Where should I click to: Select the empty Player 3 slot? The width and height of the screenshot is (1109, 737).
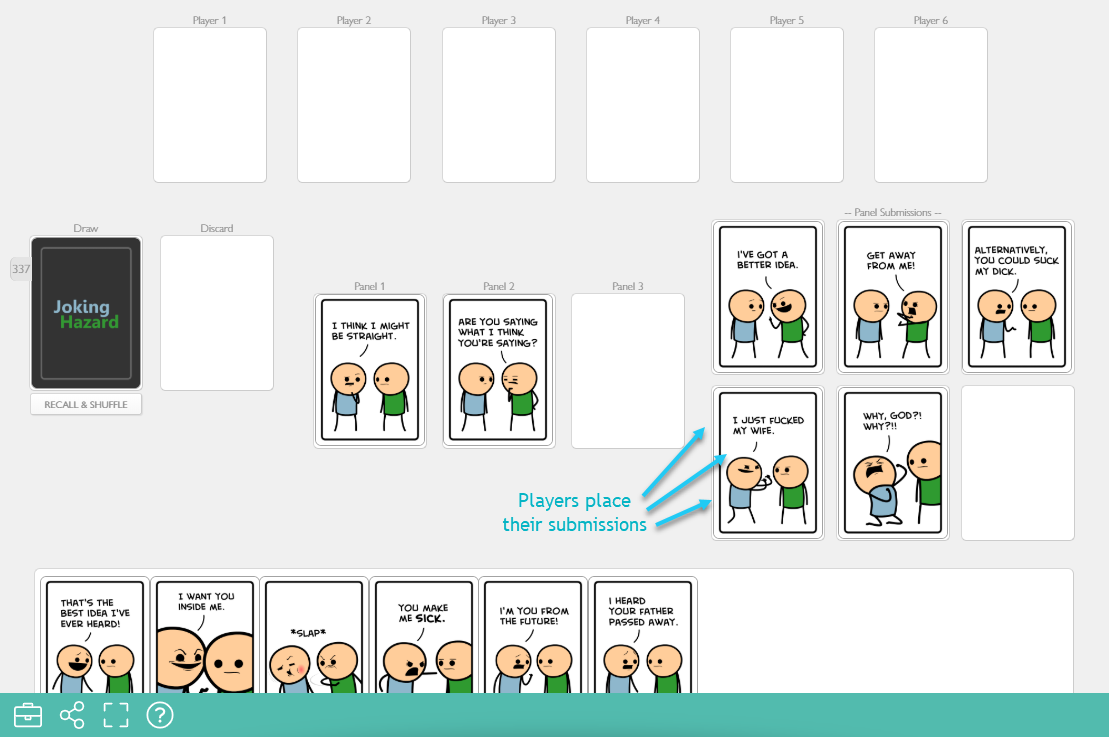coord(499,105)
